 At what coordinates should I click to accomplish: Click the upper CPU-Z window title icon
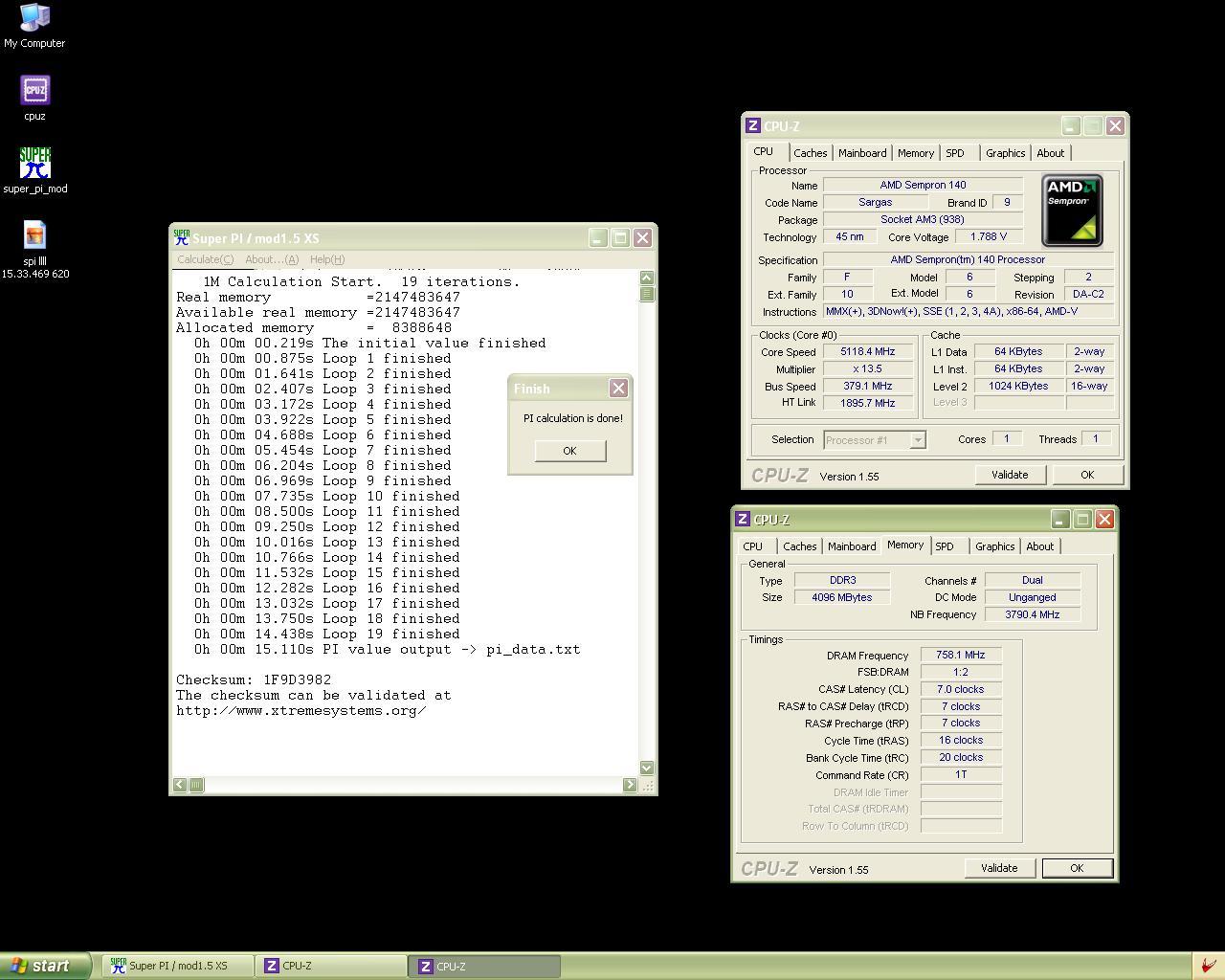753,125
